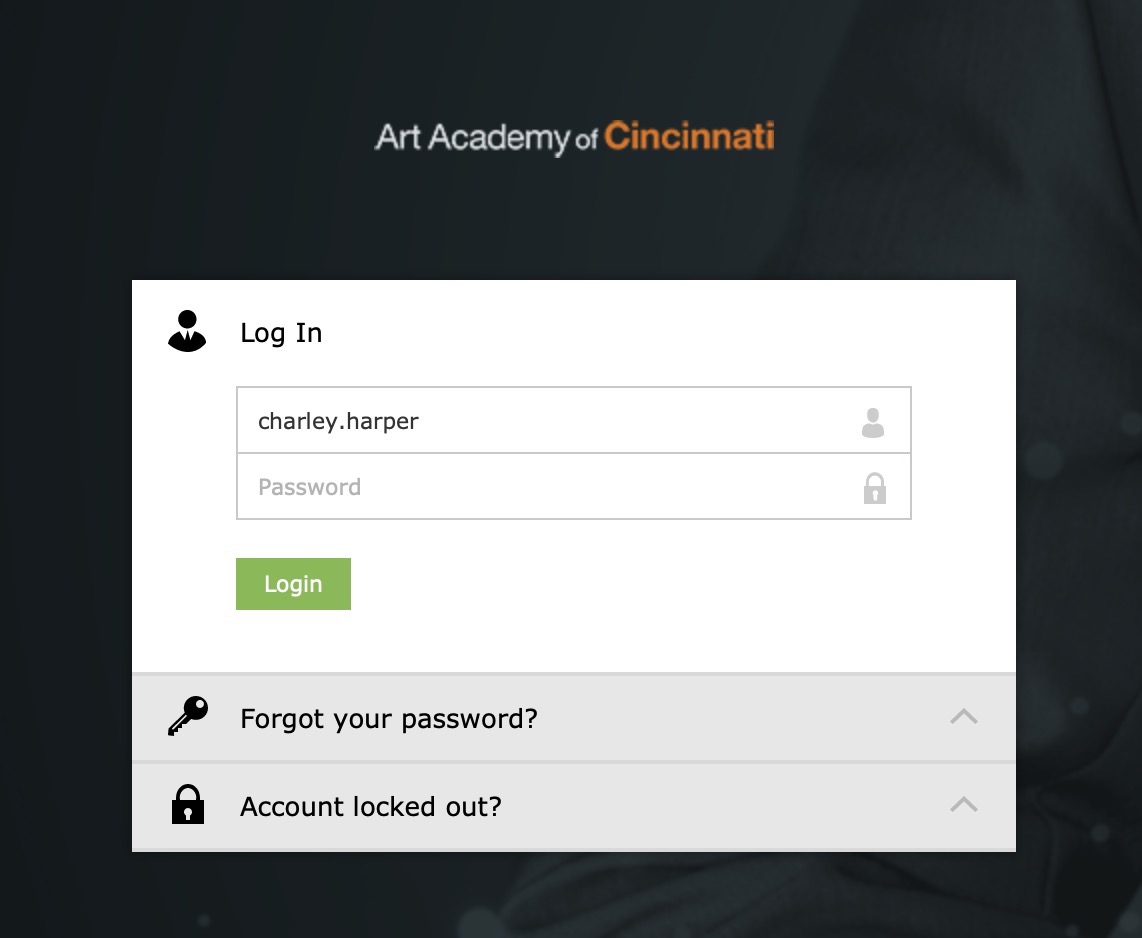
Task: Click the black padlock icon beside Account locked out
Action: (188, 804)
